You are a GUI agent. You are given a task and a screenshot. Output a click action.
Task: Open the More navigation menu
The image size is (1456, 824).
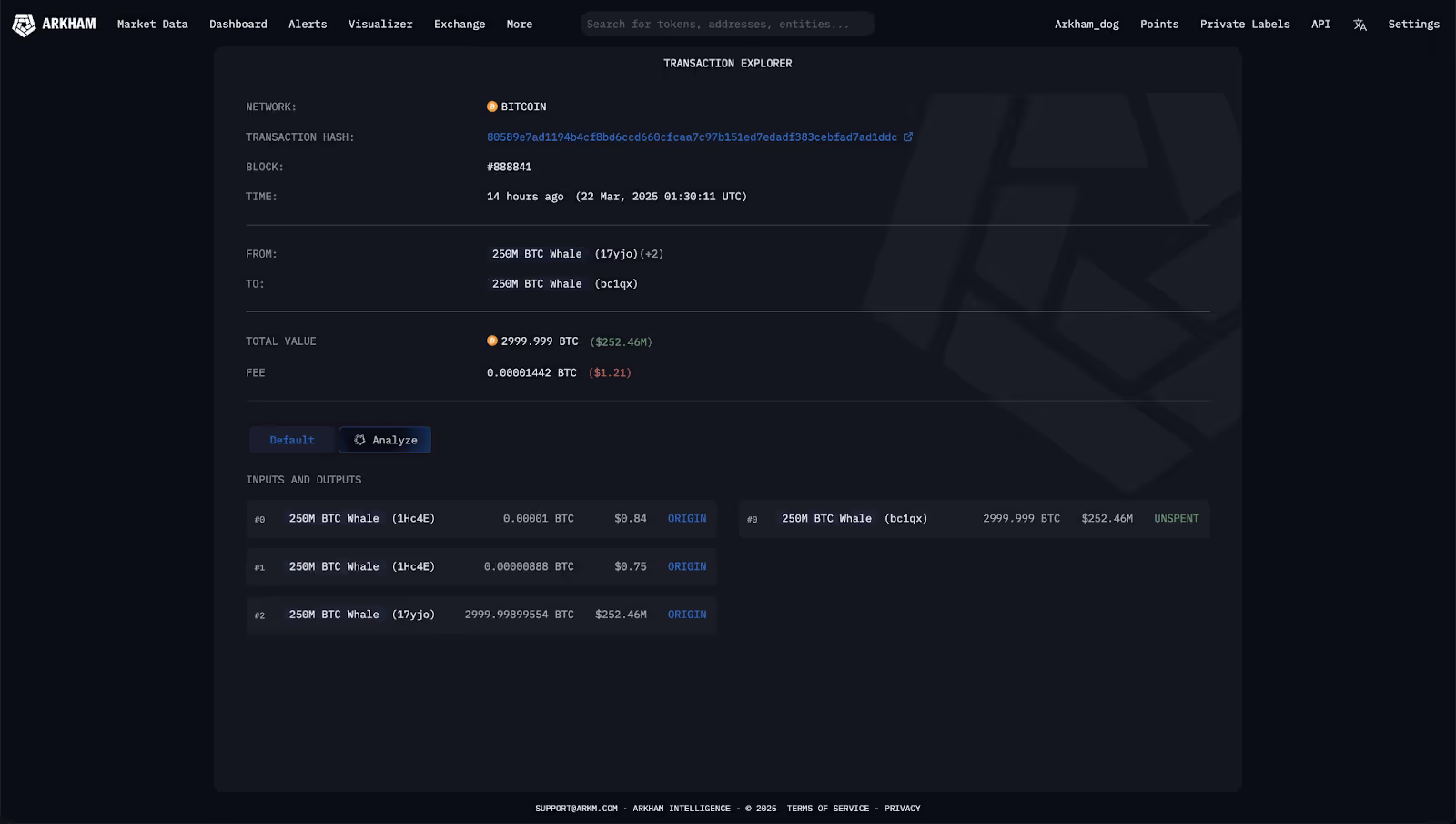[519, 25]
